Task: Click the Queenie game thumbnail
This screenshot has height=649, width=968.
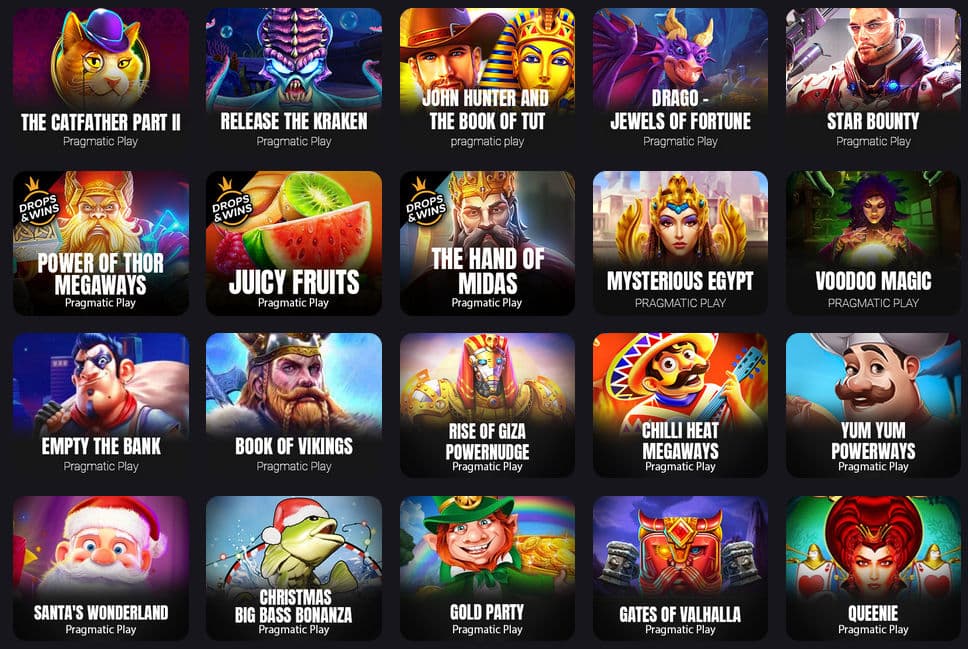Action: [873, 568]
